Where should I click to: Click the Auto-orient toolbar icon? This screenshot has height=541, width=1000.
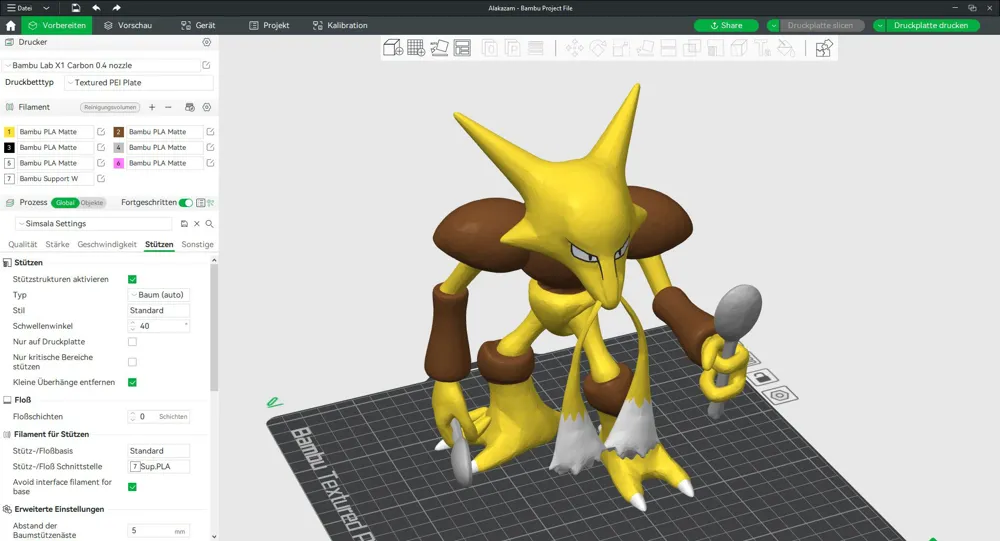[x=439, y=48]
